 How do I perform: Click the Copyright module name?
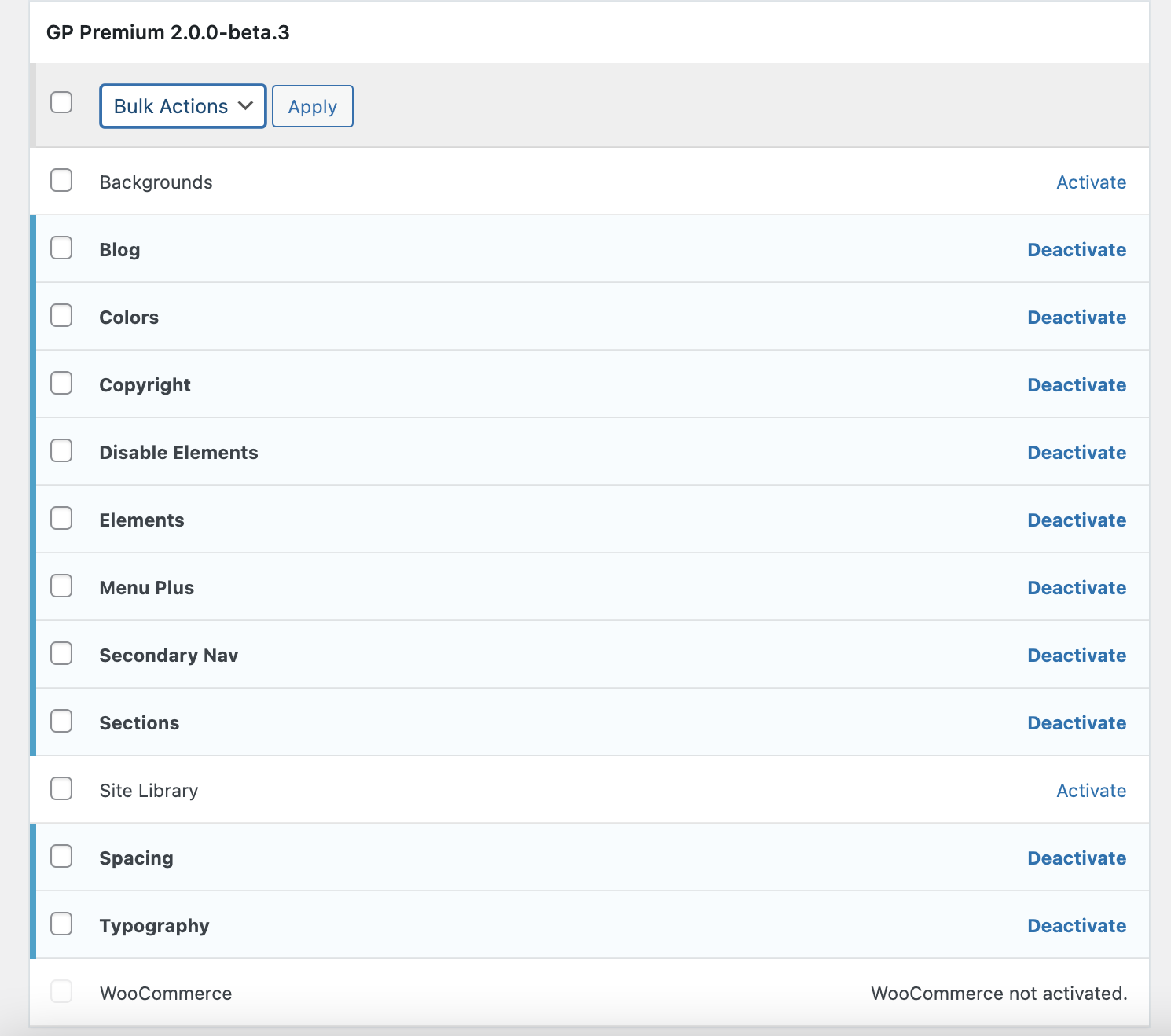(x=145, y=385)
